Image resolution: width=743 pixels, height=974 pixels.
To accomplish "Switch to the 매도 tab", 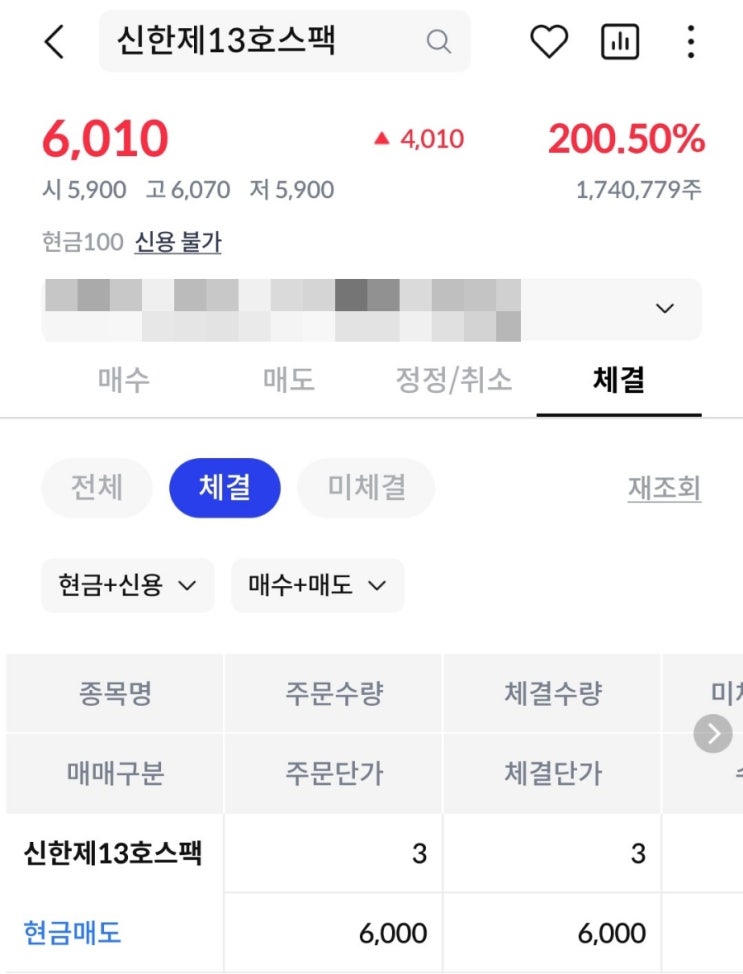I will coord(289,380).
